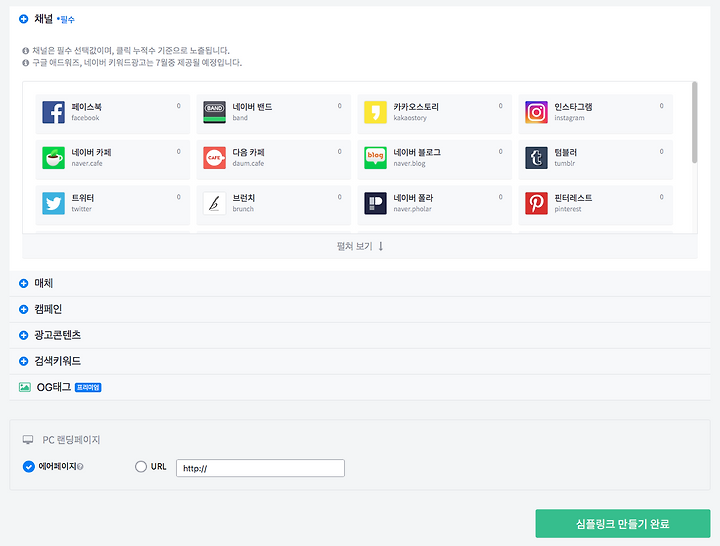Screen dimensions: 720x546
Task: Select the Instagram channel icon
Action: [x=537, y=112]
